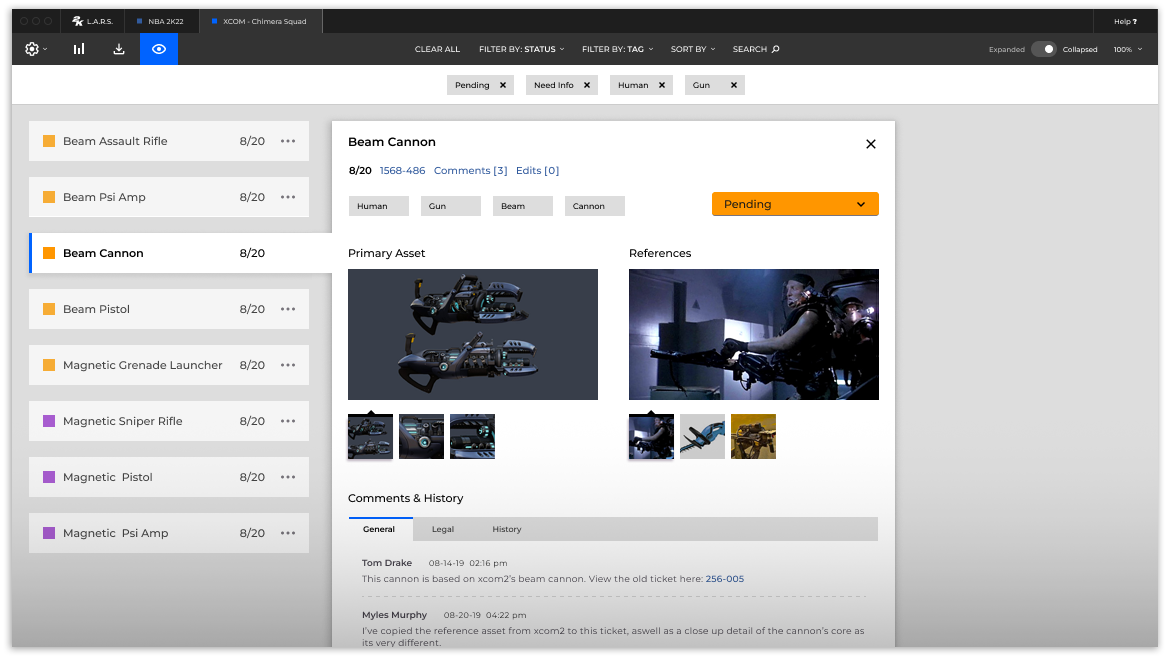Remove the Need Info filter chip
Screen dimensions: 1170x658
click(x=586, y=85)
